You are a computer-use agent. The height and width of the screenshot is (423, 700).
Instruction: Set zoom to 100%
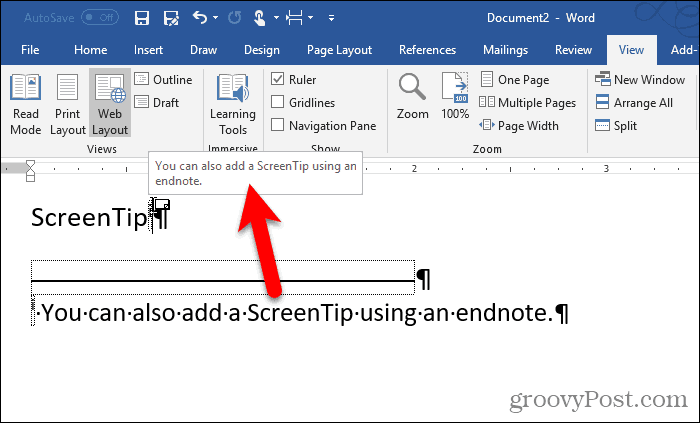point(455,96)
